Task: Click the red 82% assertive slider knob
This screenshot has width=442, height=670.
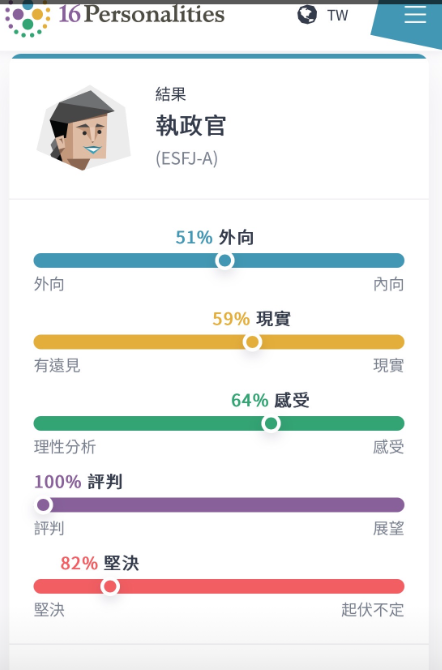Action: (110, 587)
